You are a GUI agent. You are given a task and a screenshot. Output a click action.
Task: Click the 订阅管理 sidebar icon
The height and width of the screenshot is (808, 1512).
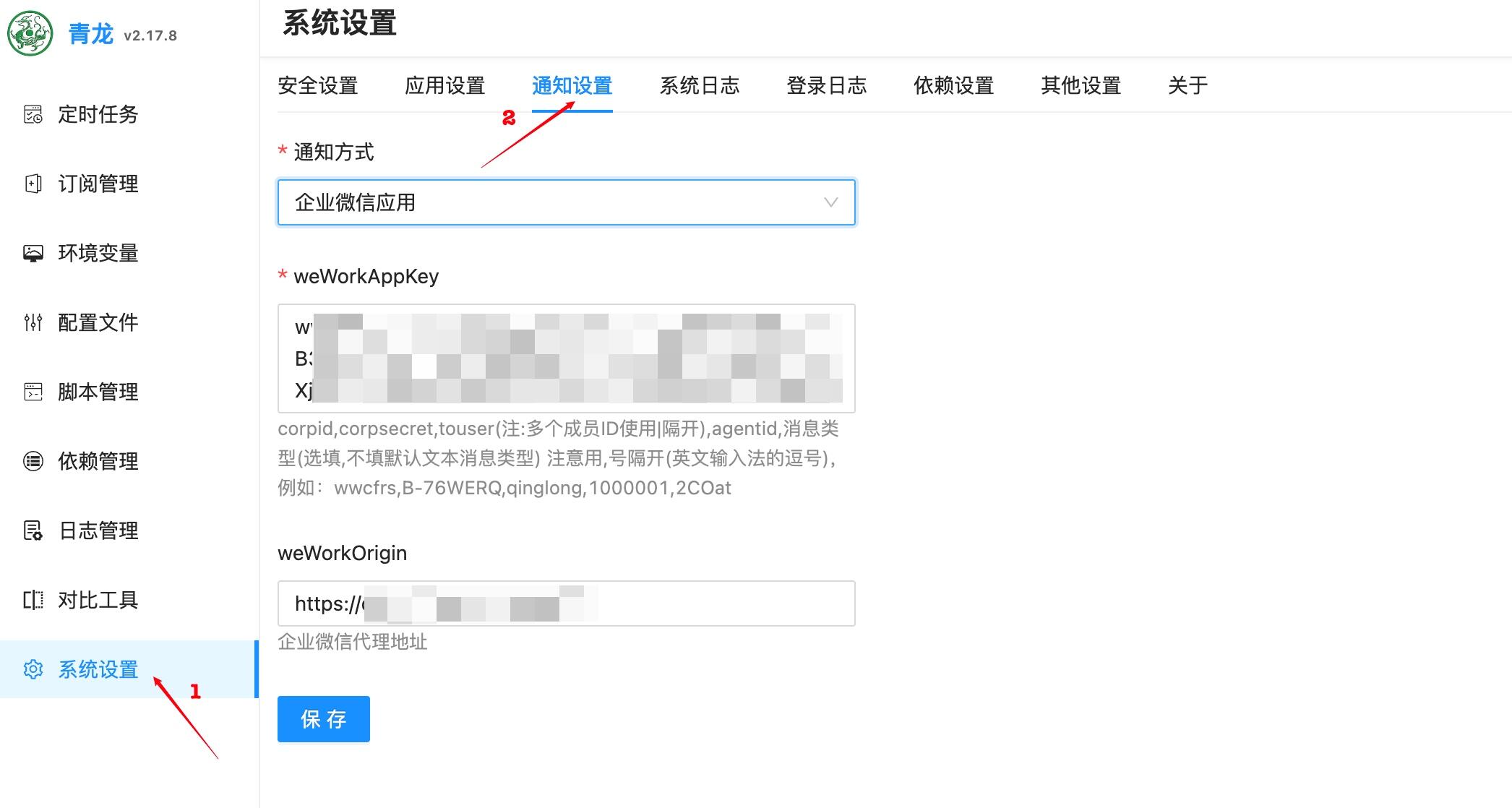click(x=33, y=184)
